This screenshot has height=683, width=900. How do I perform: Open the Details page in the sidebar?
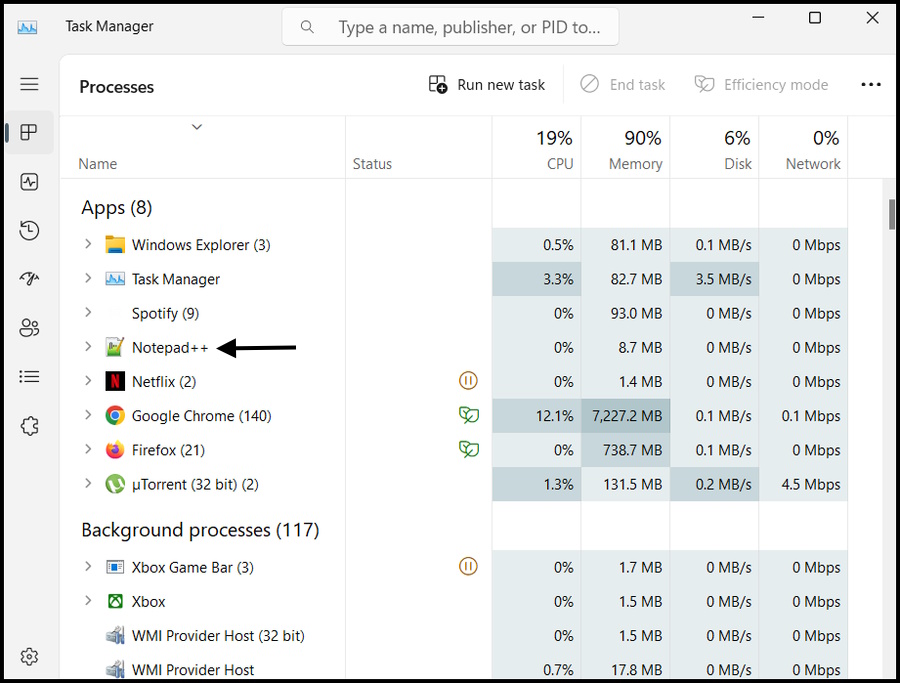(29, 376)
